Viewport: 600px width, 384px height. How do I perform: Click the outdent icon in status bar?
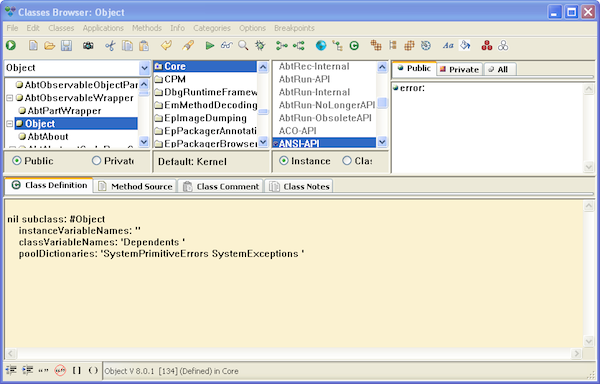coord(11,370)
